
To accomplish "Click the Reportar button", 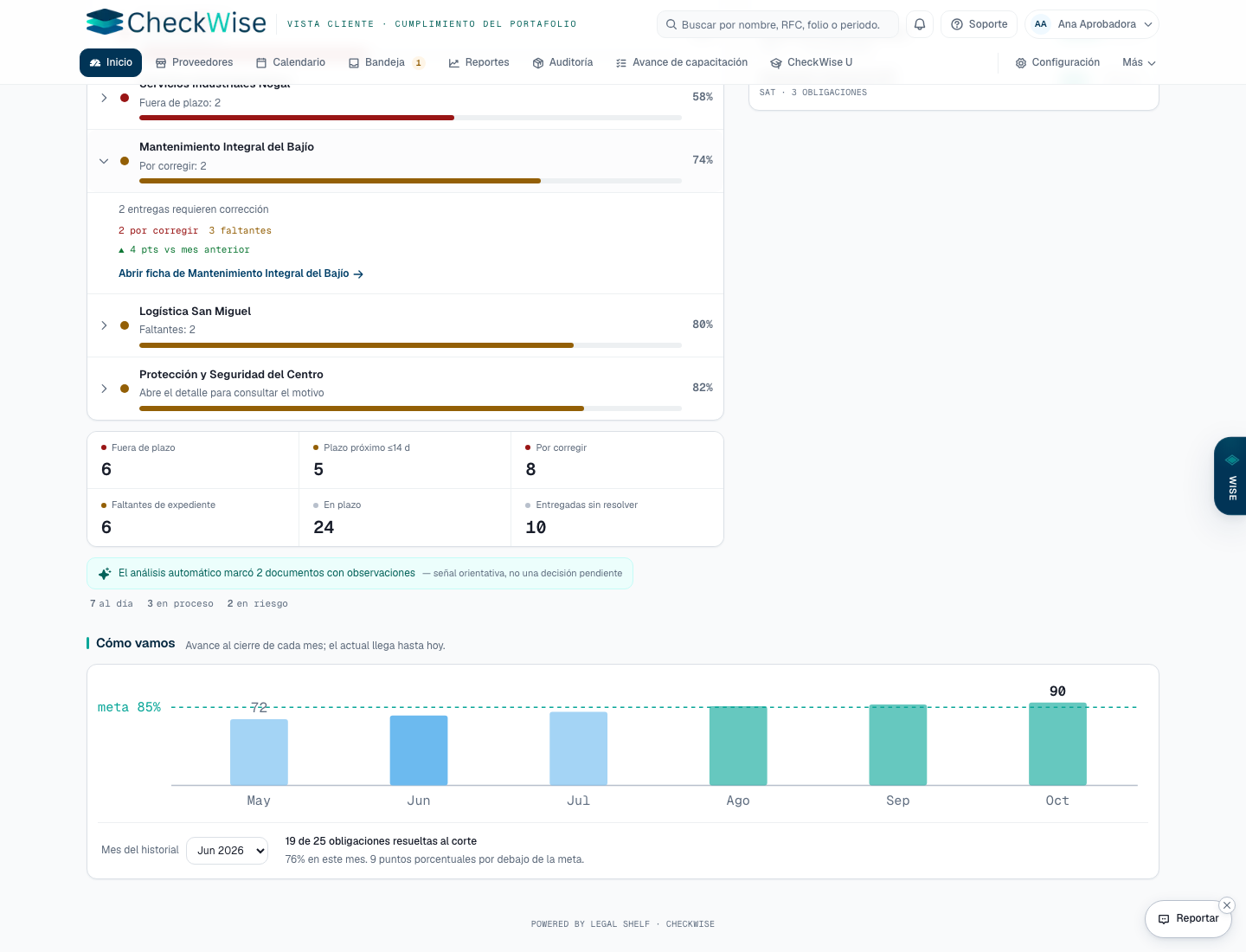I will click(1188, 918).
